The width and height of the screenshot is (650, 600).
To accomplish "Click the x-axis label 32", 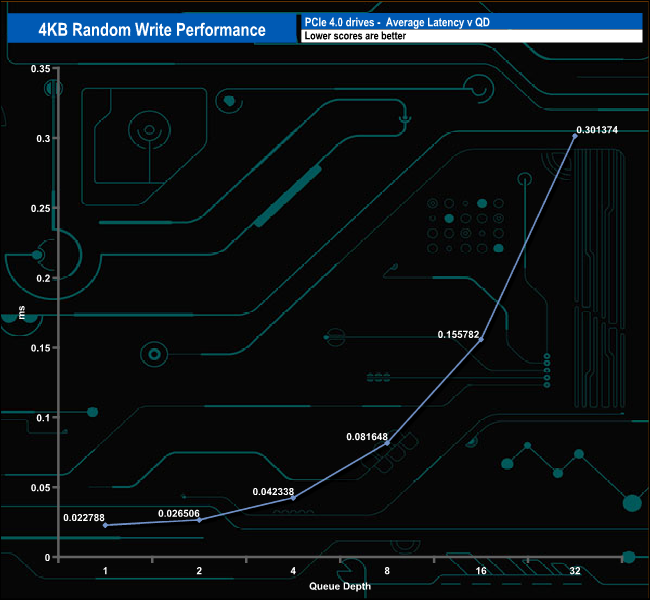I will click(575, 571).
